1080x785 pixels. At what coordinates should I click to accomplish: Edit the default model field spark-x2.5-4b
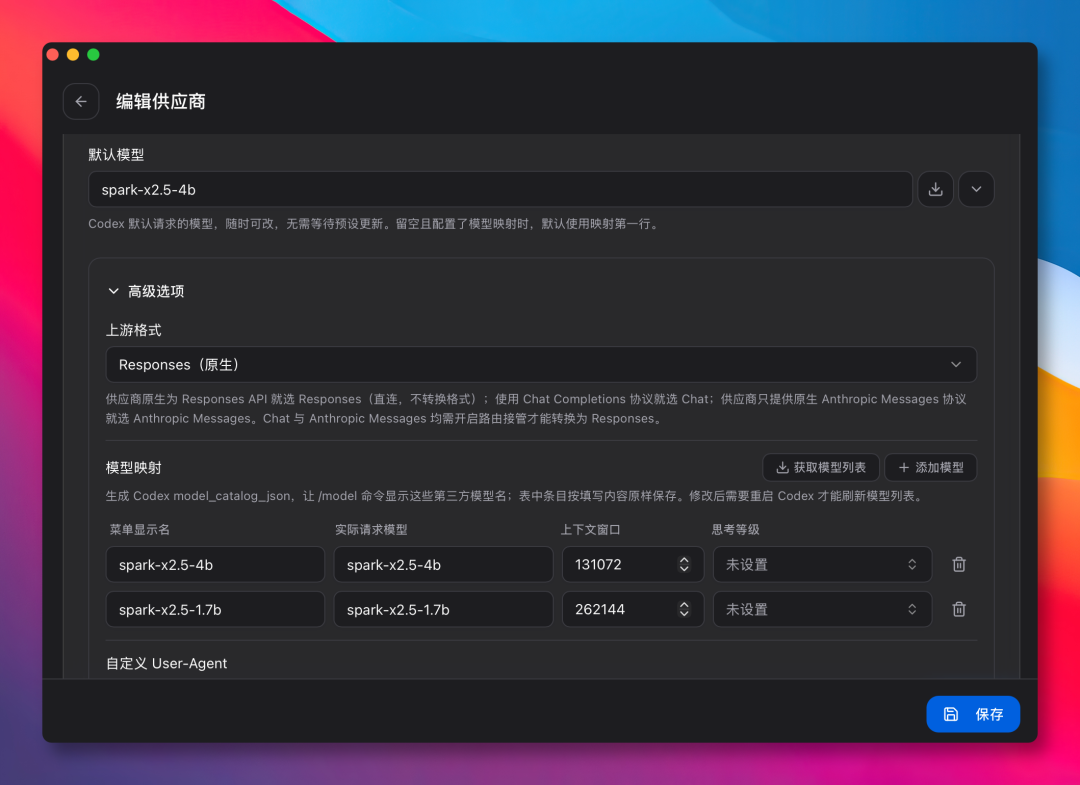pyautogui.click(x=500, y=189)
